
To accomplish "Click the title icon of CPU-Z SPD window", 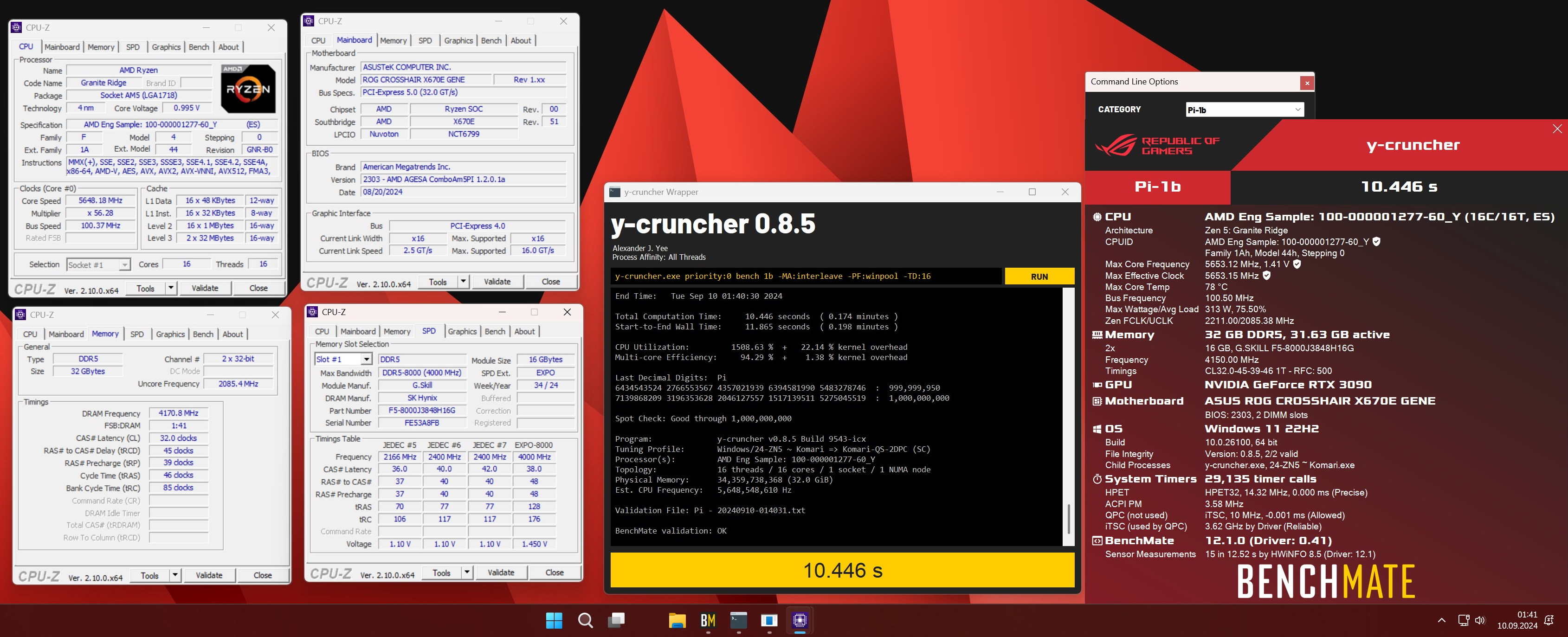I will coord(312,311).
